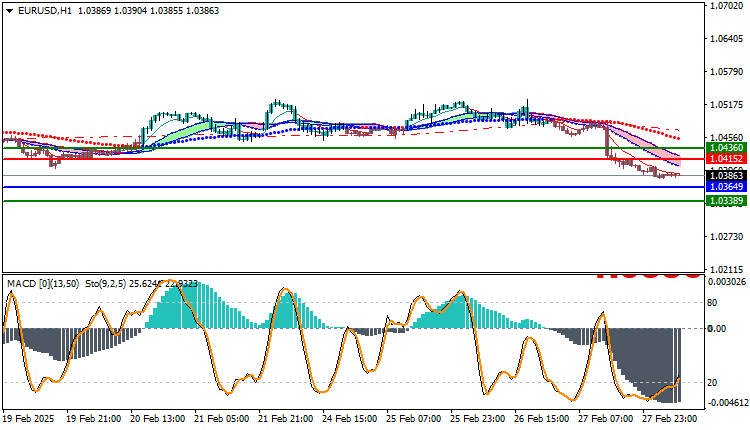
Task: Select the indicator level 80 label
Action: (712, 303)
